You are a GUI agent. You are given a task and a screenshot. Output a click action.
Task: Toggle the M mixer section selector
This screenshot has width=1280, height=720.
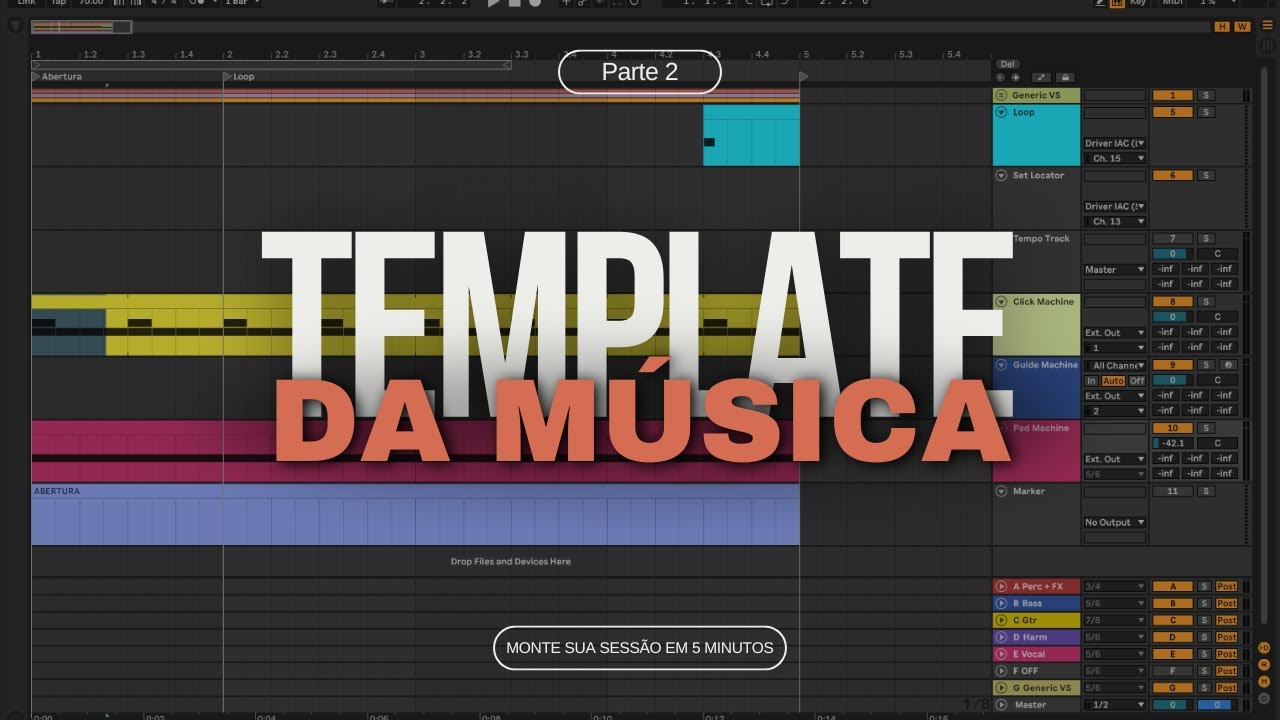1264,680
